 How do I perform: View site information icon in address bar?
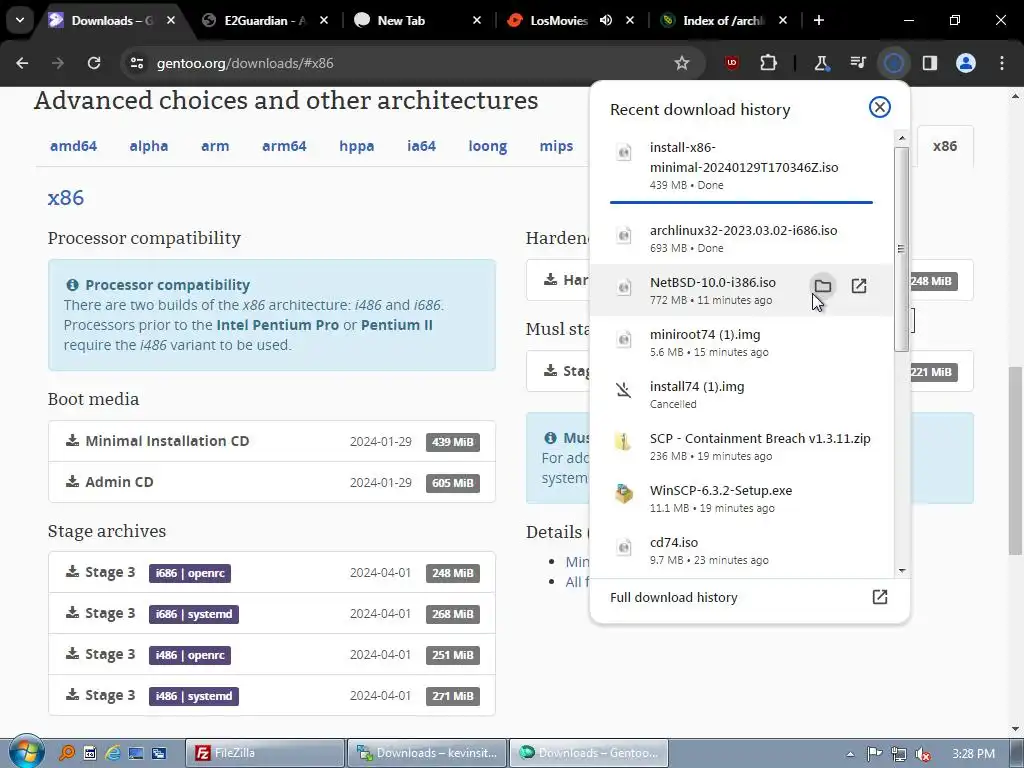(x=137, y=63)
